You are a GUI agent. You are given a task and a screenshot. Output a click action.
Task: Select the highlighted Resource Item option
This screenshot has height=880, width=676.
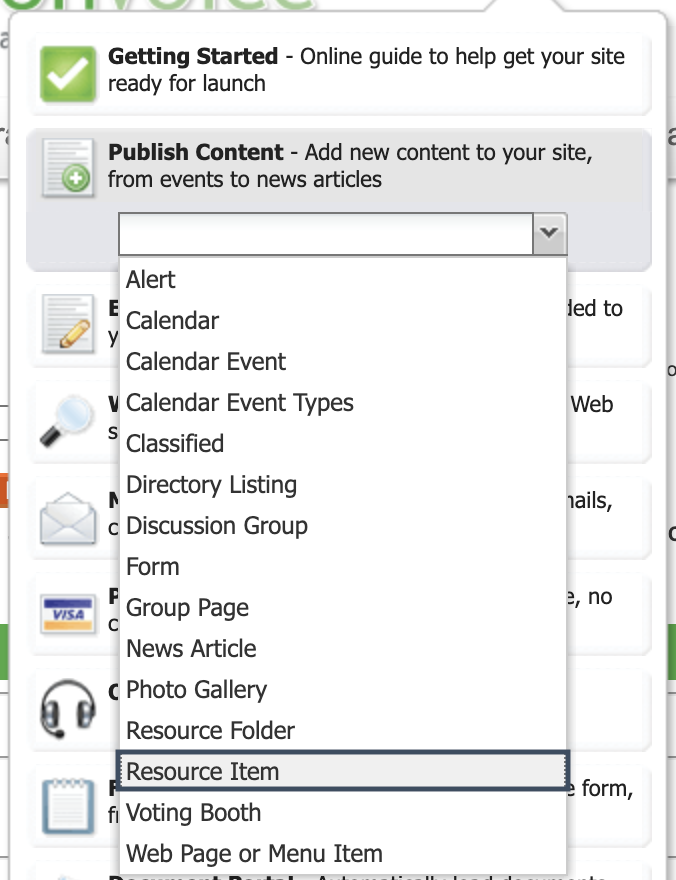tap(343, 771)
